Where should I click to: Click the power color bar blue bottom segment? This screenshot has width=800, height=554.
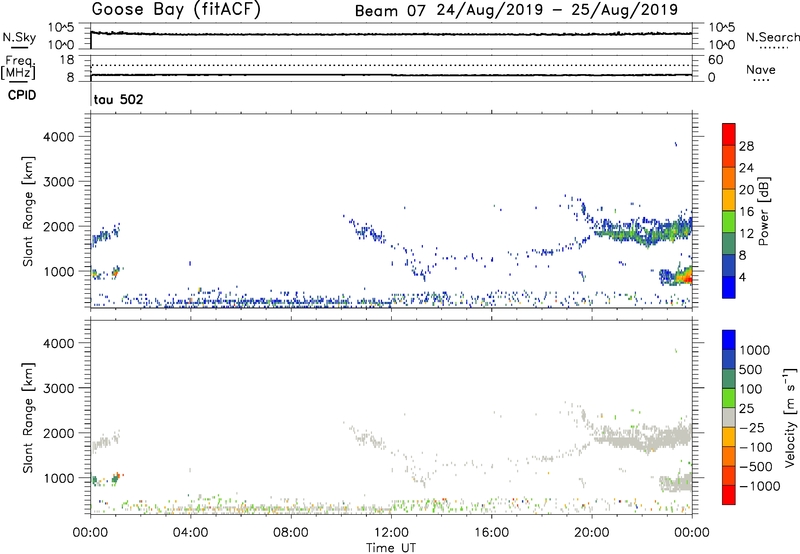pyautogui.click(x=729, y=287)
